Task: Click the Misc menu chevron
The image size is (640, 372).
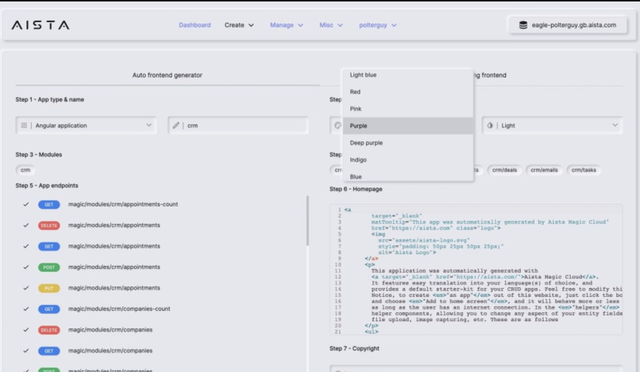Action: (x=340, y=25)
